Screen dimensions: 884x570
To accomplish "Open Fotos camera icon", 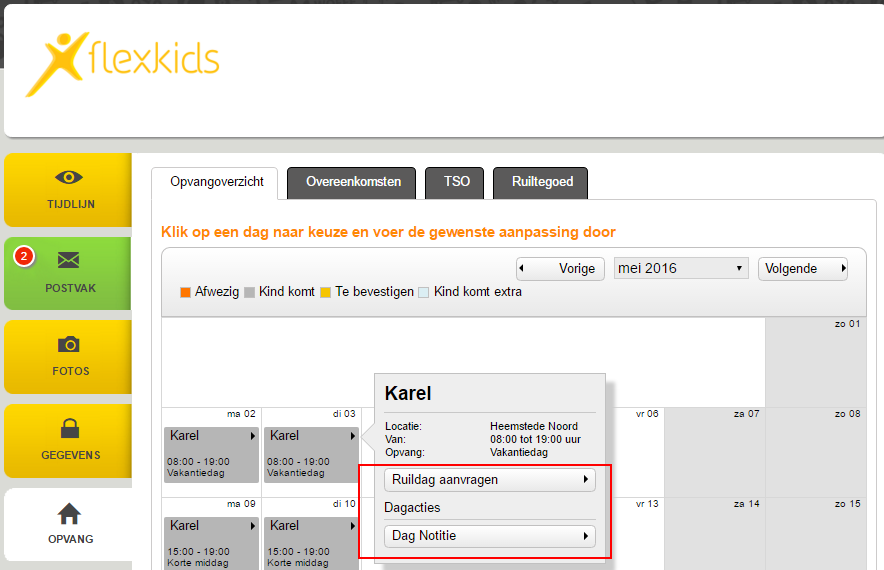I will coord(68,345).
